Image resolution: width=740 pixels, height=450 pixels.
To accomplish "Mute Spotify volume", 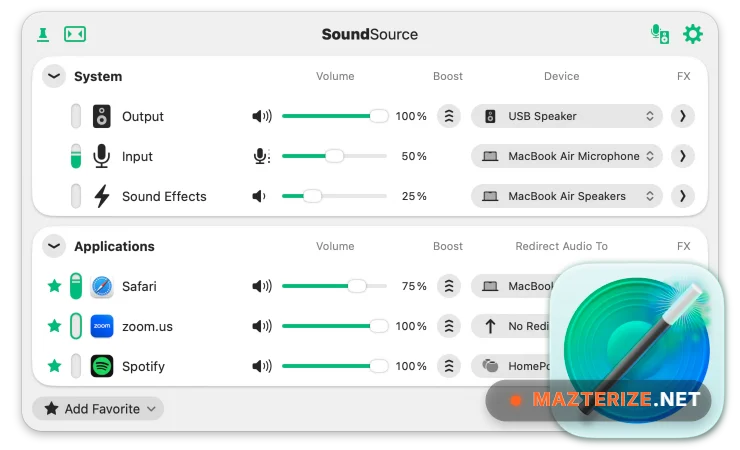I will 262,367.
